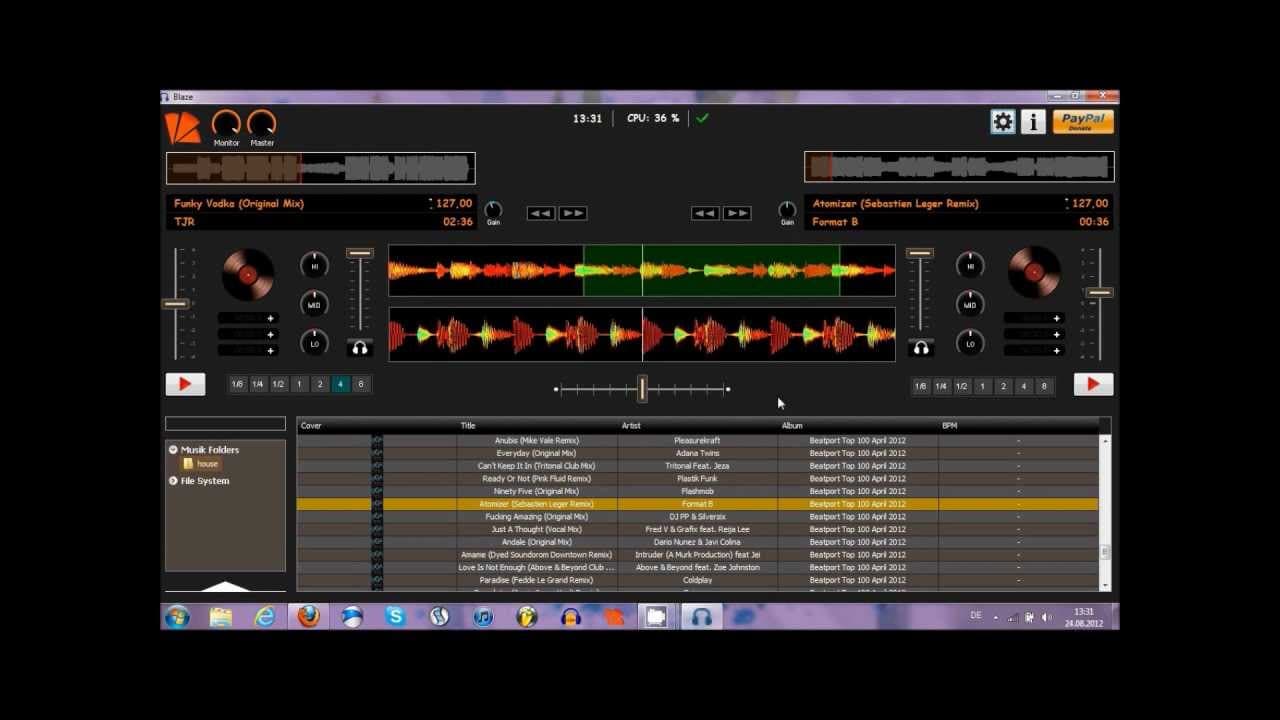The width and height of the screenshot is (1280, 720).
Task: Click the left deck HI knob
Action: click(x=314, y=266)
